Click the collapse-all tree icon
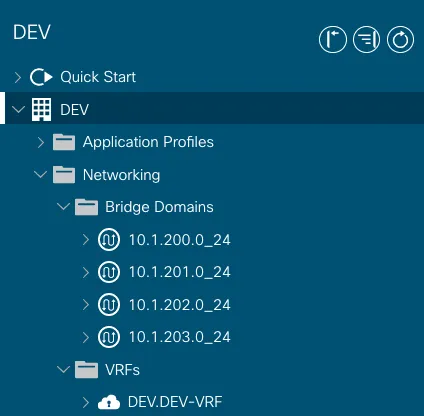The image size is (424, 416). pyautogui.click(x=366, y=40)
